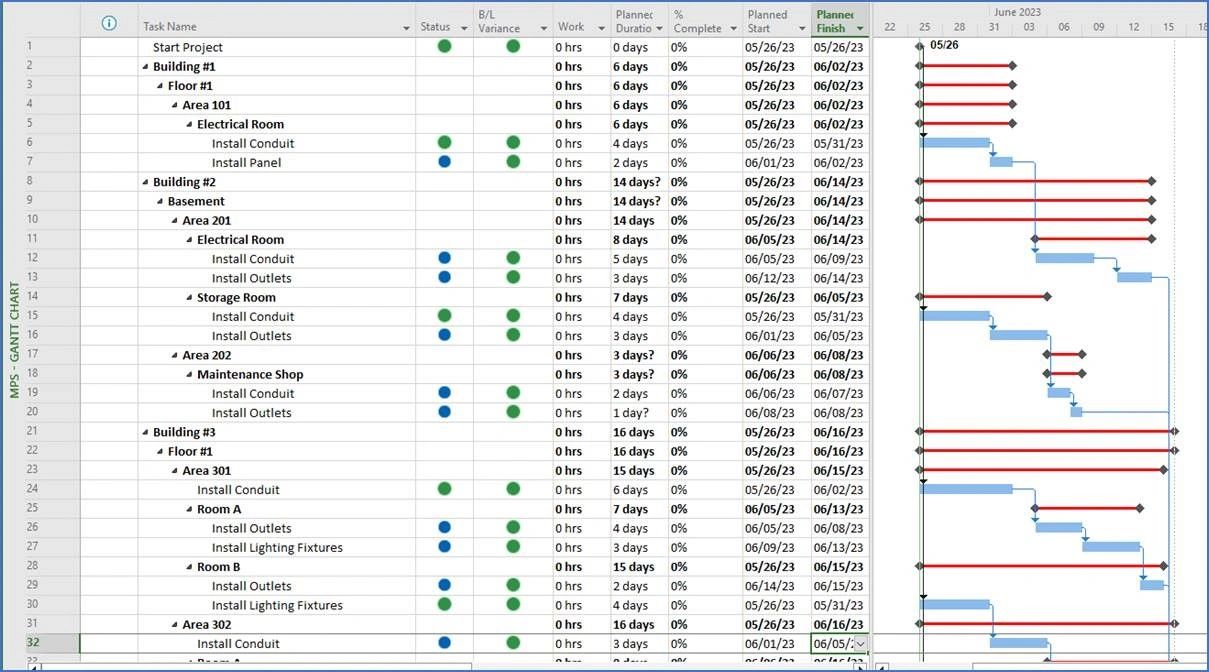This screenshot has height=672, width=1209.
Task: Click the blue Status indicator for Install Panel
Action: tap(443, 162)
